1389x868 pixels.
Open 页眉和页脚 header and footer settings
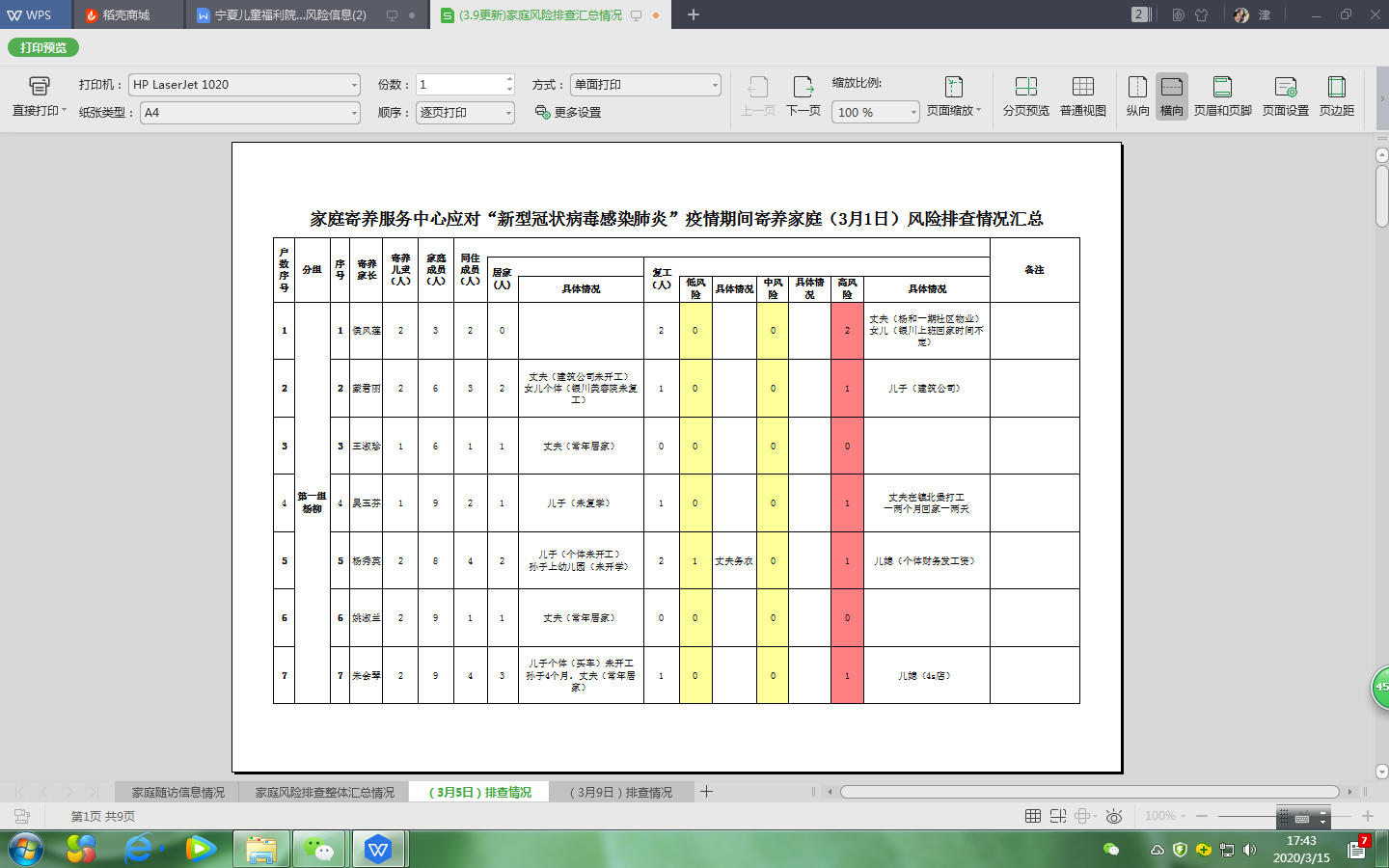click(1222, 96)
